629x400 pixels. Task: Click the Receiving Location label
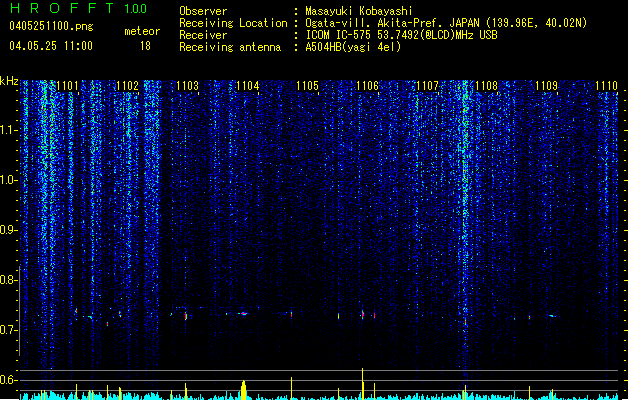tap(233, 23)
